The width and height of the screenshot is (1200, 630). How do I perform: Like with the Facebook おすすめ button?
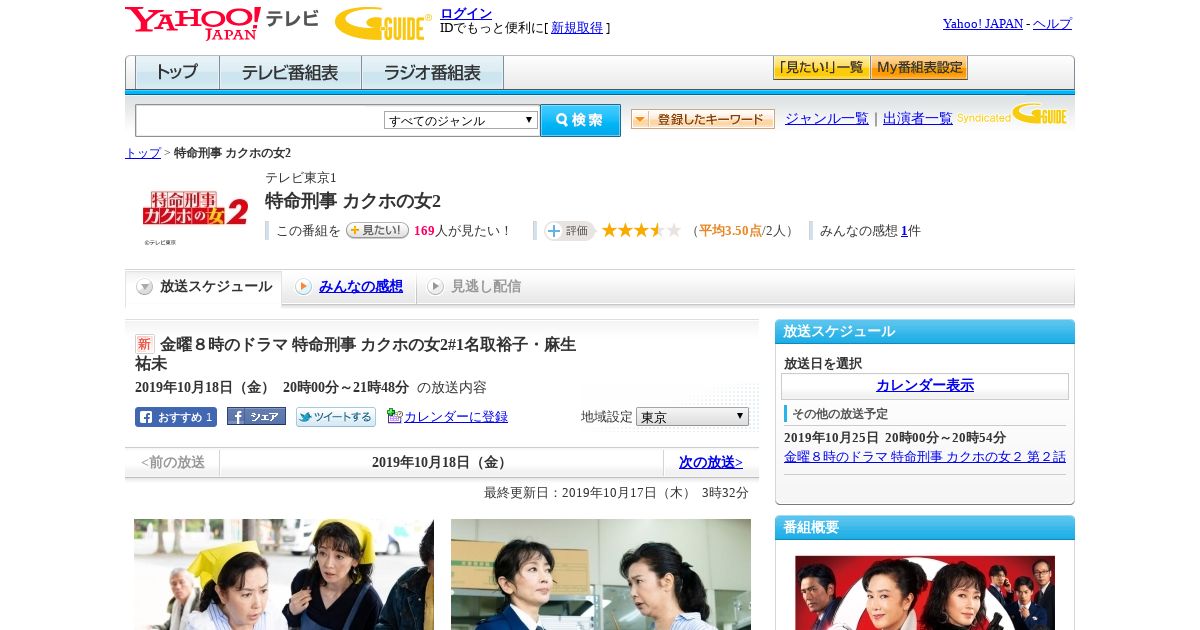tap(176, 417)
